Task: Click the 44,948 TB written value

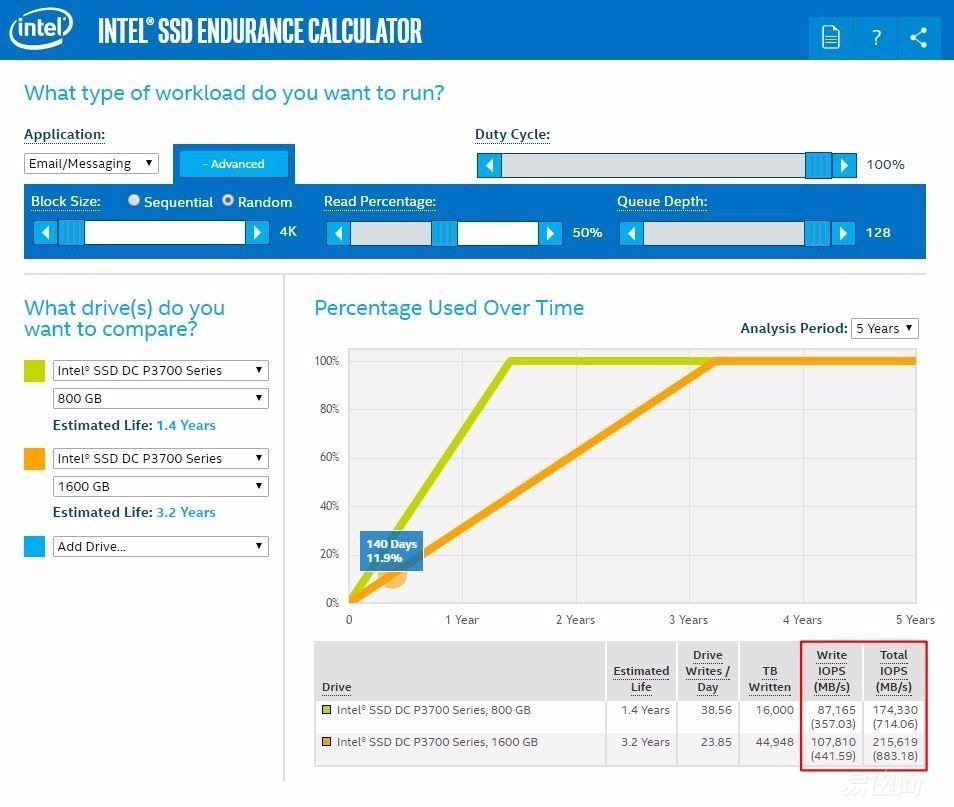Action: [775, 742]
